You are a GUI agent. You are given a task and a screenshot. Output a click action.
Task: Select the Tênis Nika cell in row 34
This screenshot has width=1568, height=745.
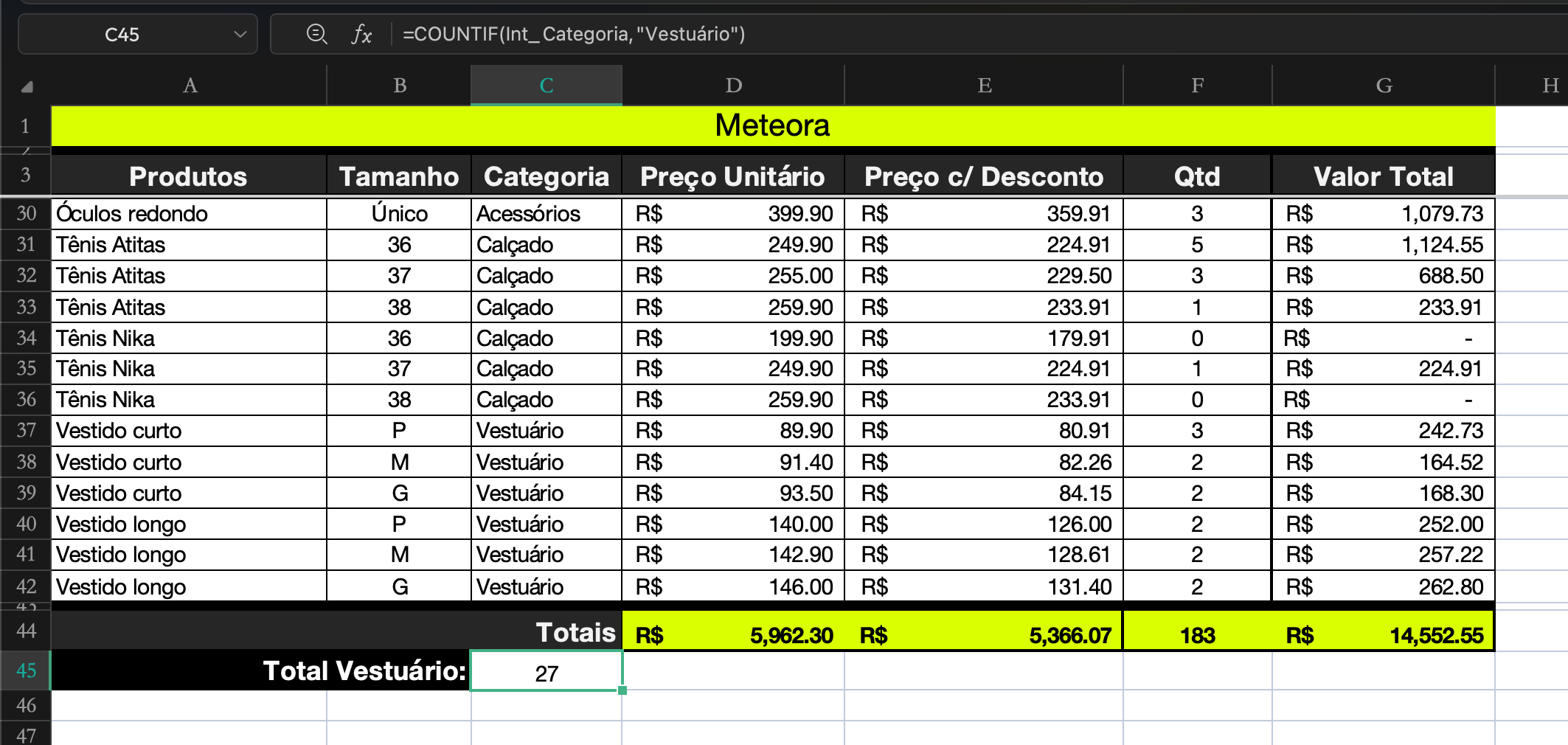tap(189, 338)
